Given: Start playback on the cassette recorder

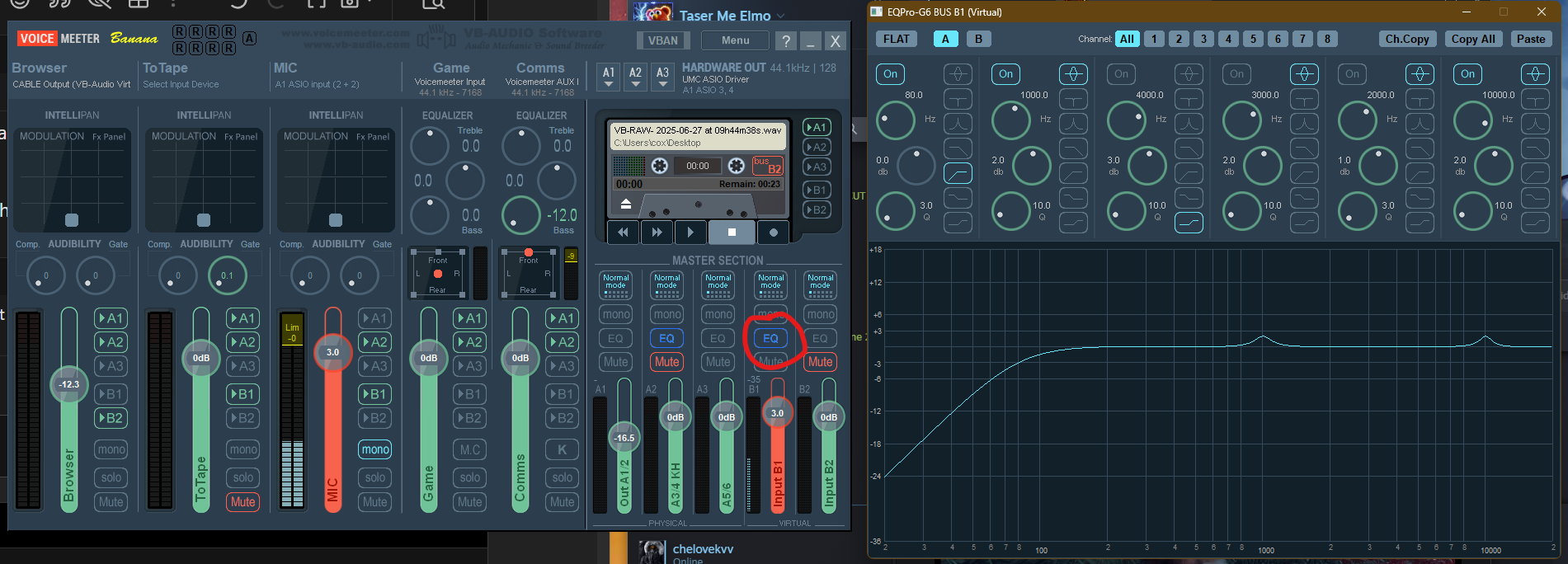Looking at the screenshot, I should point(690,233).
